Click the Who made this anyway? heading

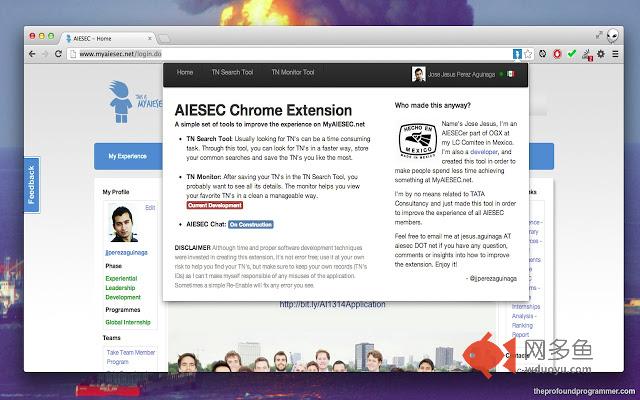pyautogui.click(x=432, y=105)
